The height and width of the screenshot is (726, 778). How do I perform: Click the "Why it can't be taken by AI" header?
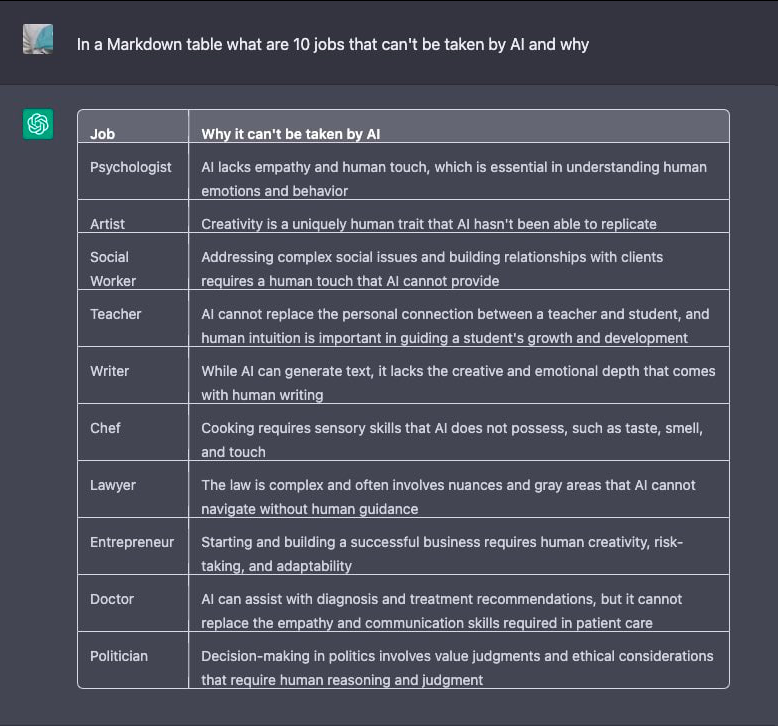pyautogui.click(x=290, y=134)
